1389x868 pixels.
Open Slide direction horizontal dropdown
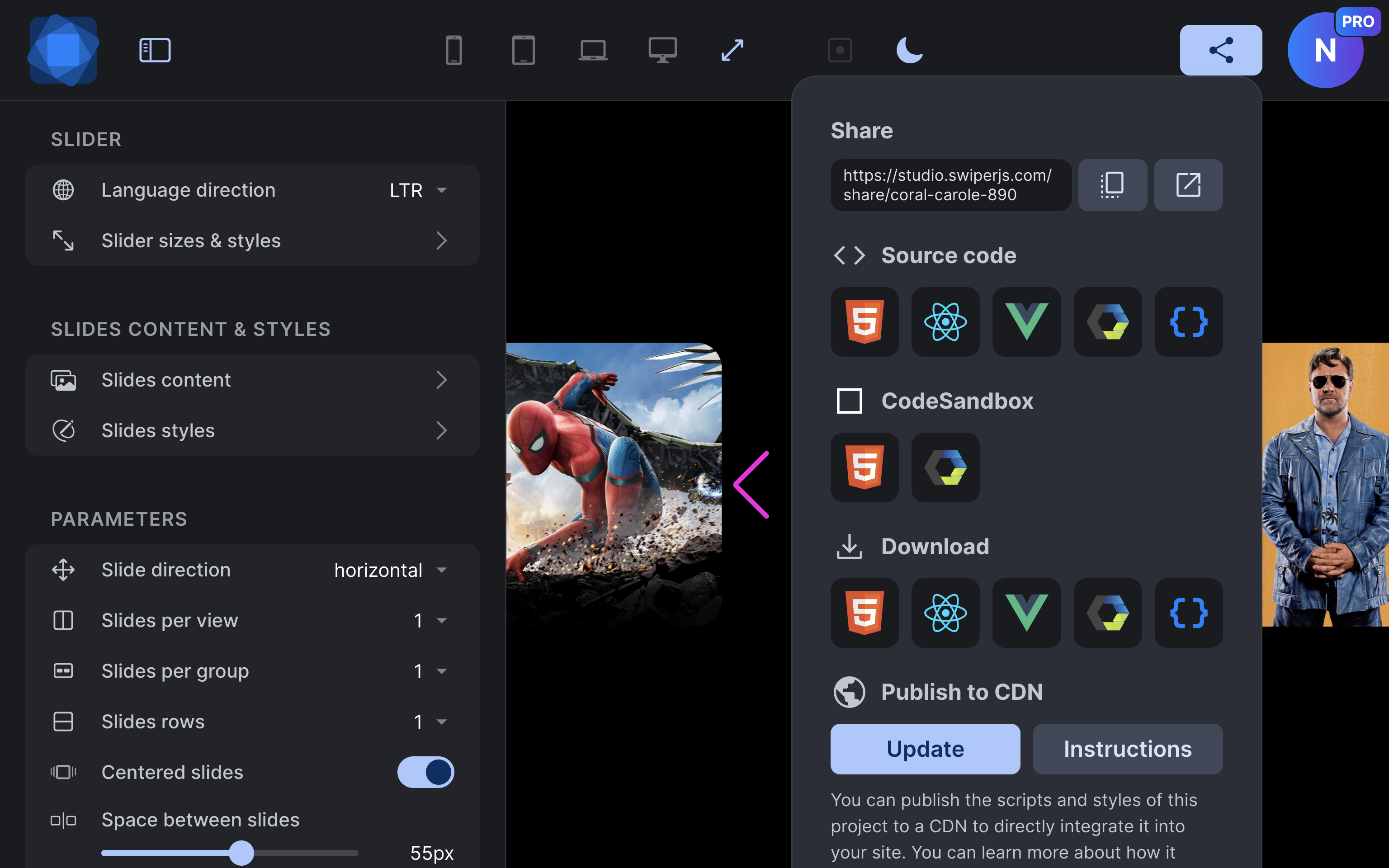(253, 570)
